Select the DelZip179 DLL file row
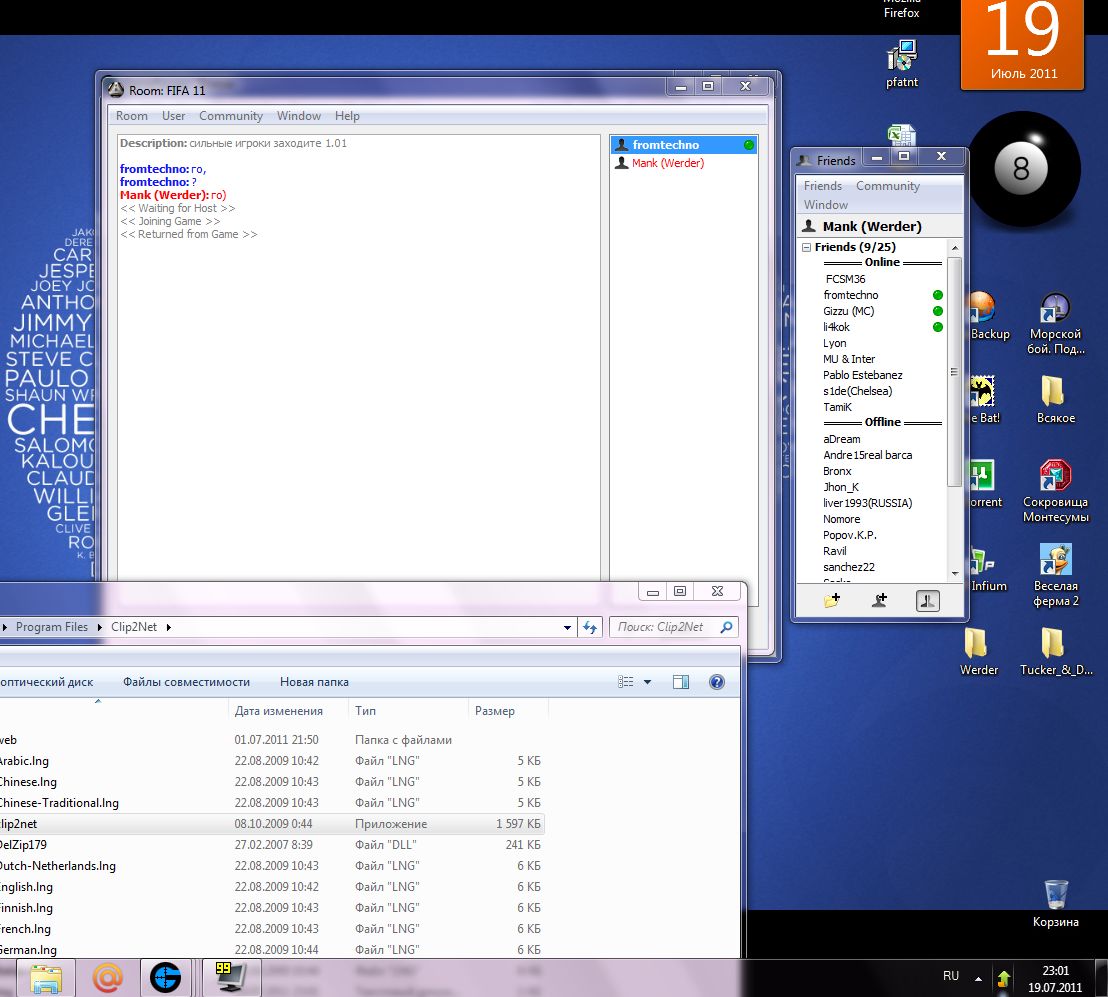The width and height of the screenshot is (1108, 997). 272,845
